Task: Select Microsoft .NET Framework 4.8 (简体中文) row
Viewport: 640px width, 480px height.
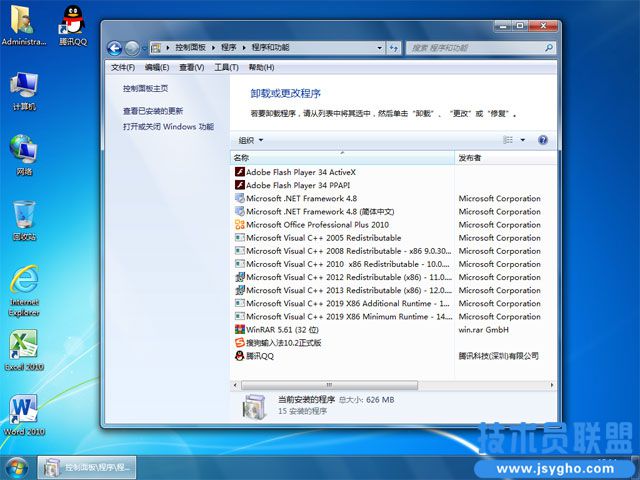Action: click(393, 211)
